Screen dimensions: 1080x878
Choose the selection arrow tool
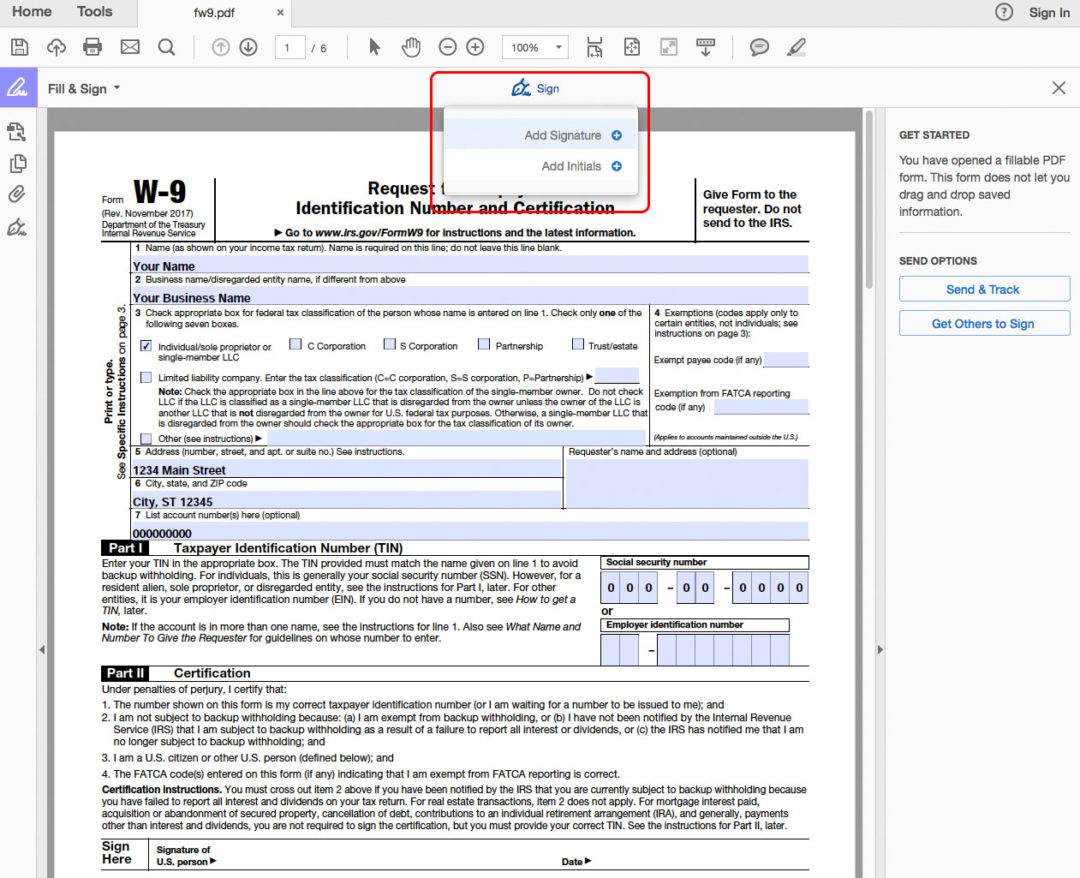374,47
